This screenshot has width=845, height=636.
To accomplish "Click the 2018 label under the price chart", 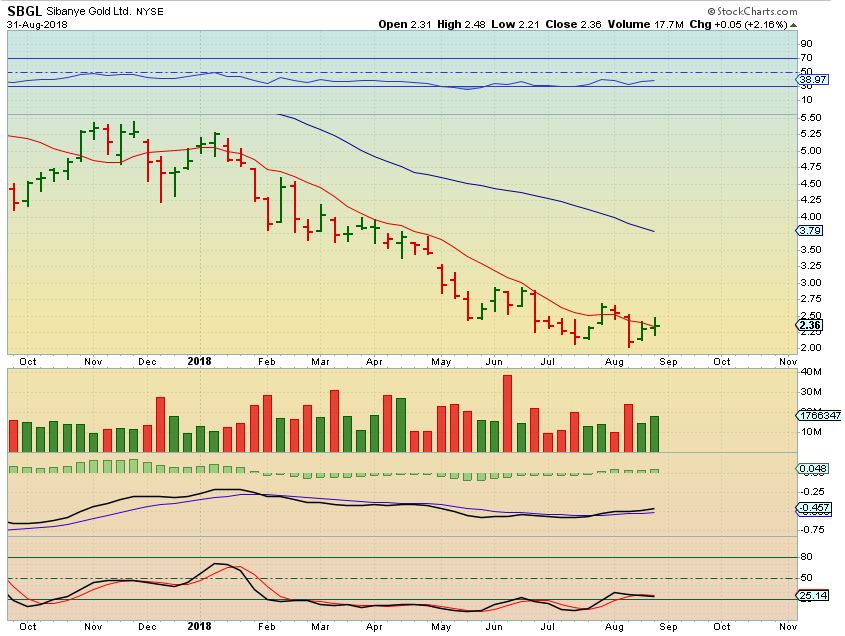I will [199, 361].
